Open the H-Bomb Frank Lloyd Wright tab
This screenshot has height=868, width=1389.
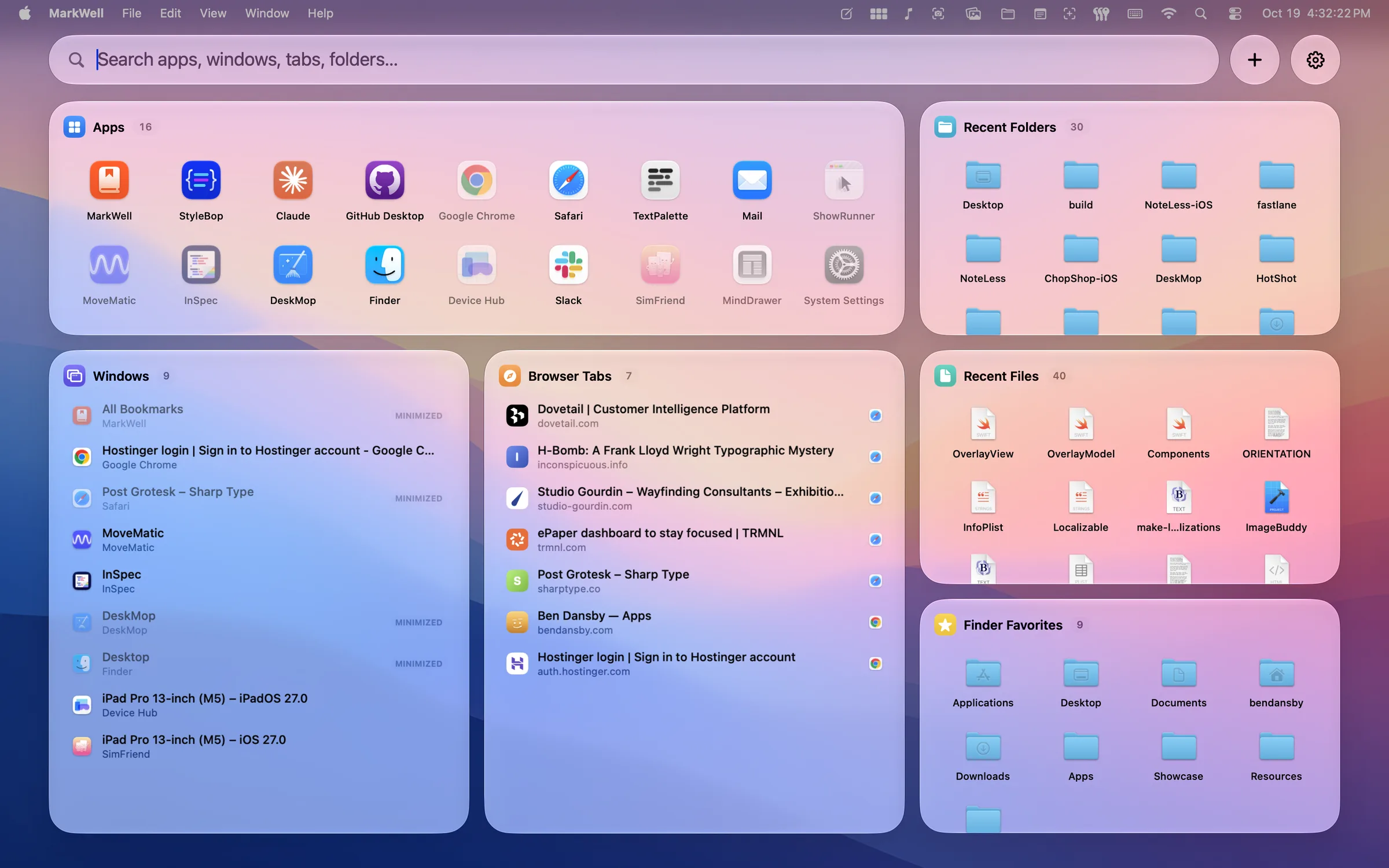[694, 457]
